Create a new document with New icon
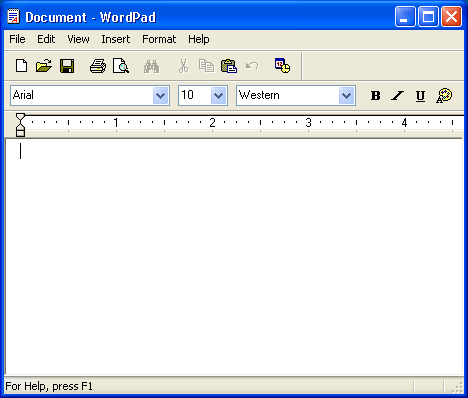The height and width of the screenshot is (398, 468). (x=22, y=66)
